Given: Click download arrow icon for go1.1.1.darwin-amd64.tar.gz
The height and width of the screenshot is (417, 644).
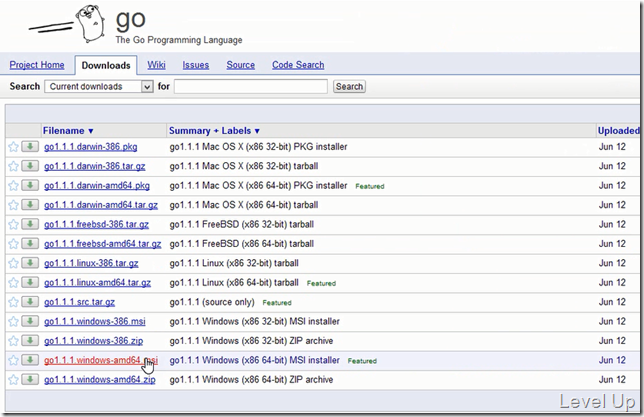Looking at the screenshot, I should coord(30,205).
